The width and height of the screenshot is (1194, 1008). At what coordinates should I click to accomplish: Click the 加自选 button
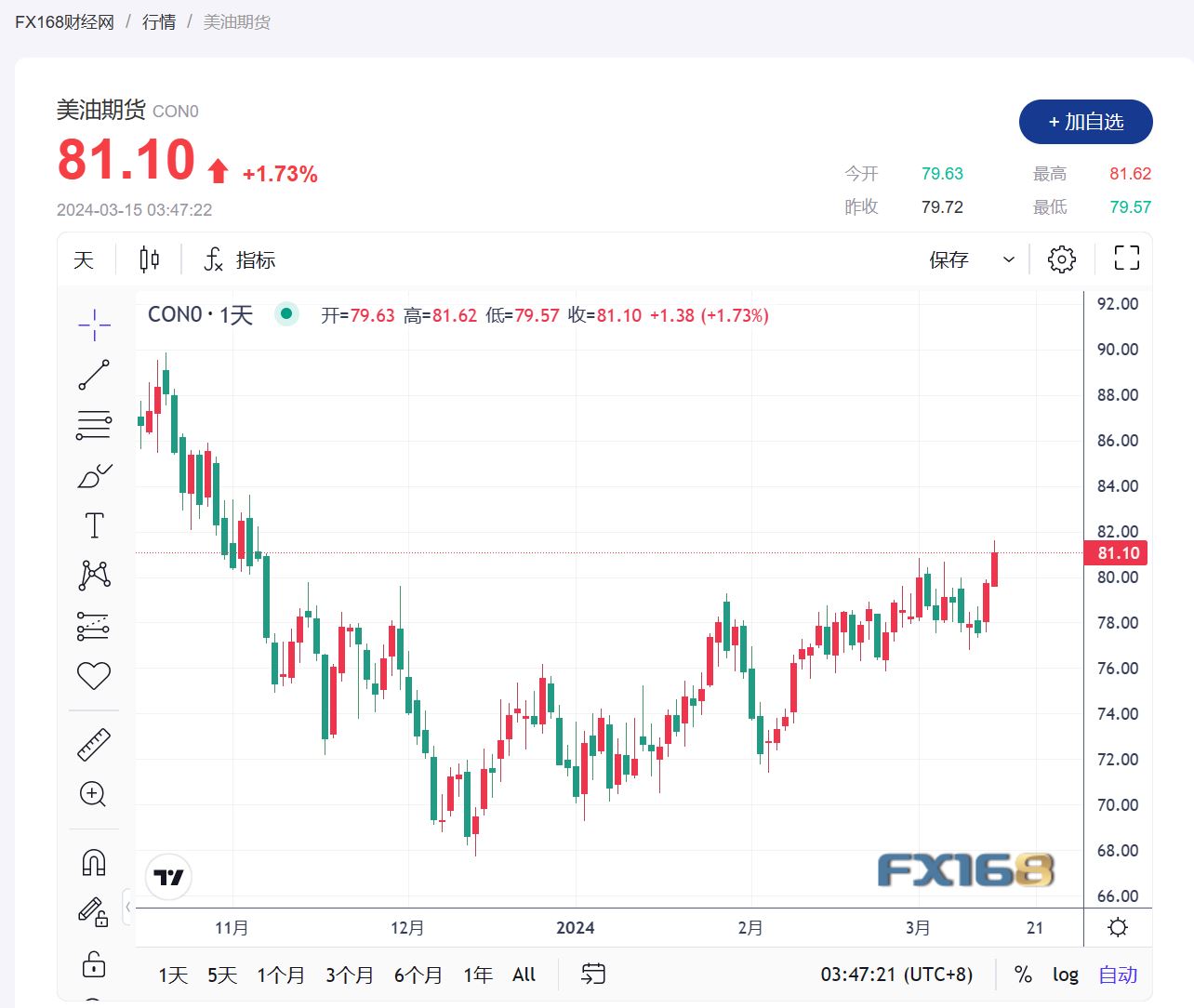click(x=1085, y=122)
